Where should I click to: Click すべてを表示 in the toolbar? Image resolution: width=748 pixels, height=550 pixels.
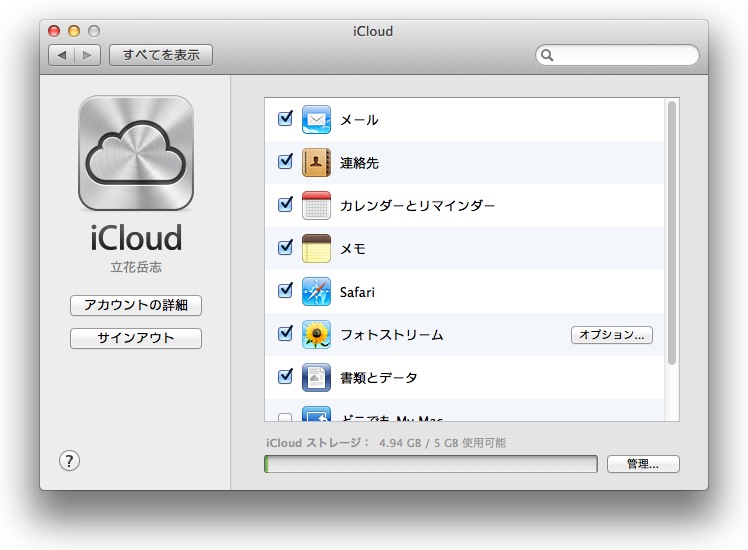pos(161,55)
